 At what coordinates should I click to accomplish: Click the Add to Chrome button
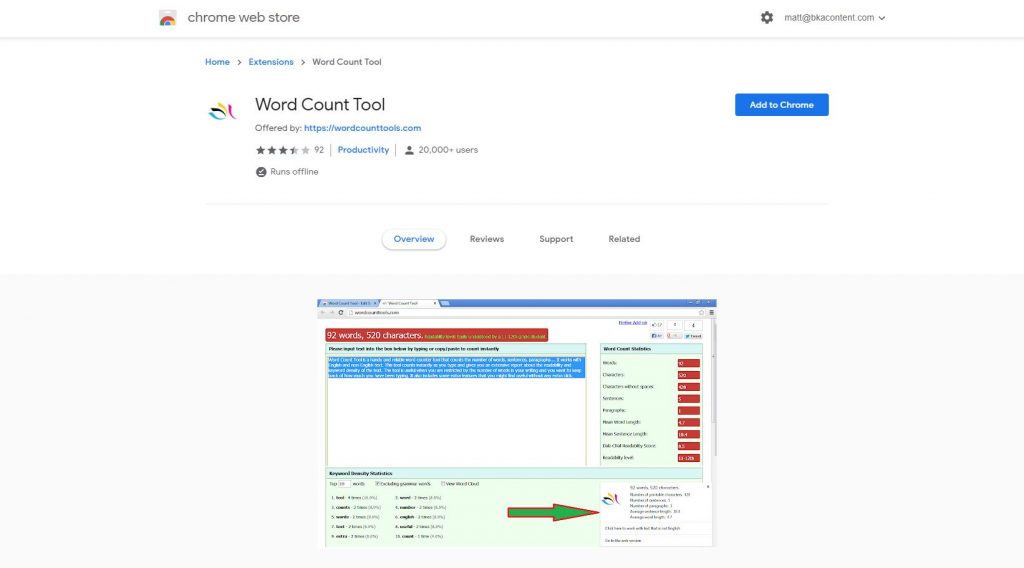782,104
